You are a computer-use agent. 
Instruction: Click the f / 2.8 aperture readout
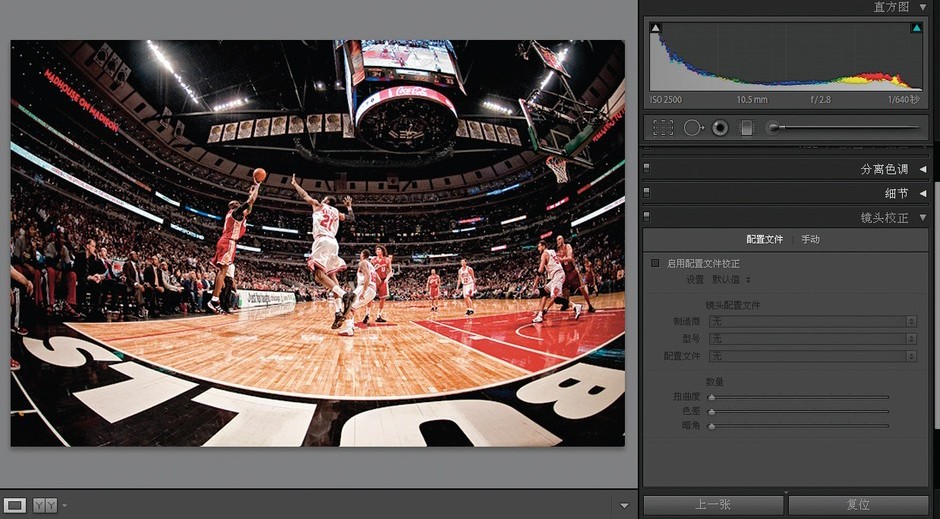point(820,99)
